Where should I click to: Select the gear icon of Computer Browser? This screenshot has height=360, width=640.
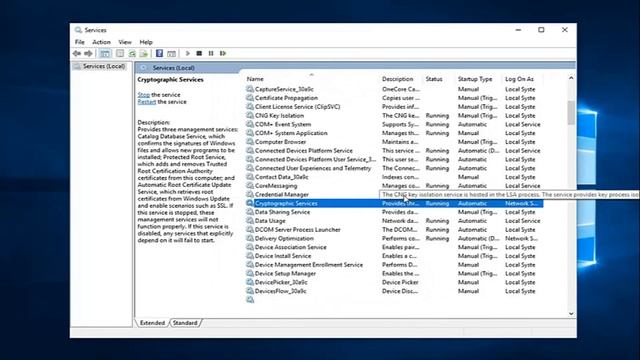click(x=250, y=142)
